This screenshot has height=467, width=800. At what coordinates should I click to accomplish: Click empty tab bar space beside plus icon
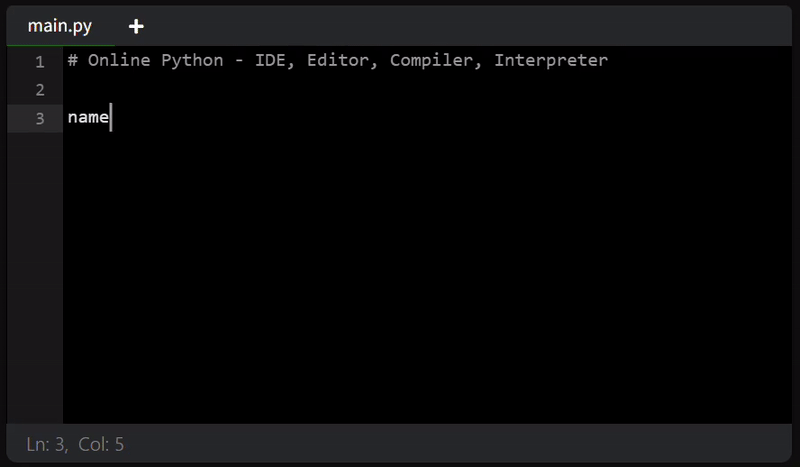pyautogui.click(x=469, y=26)
